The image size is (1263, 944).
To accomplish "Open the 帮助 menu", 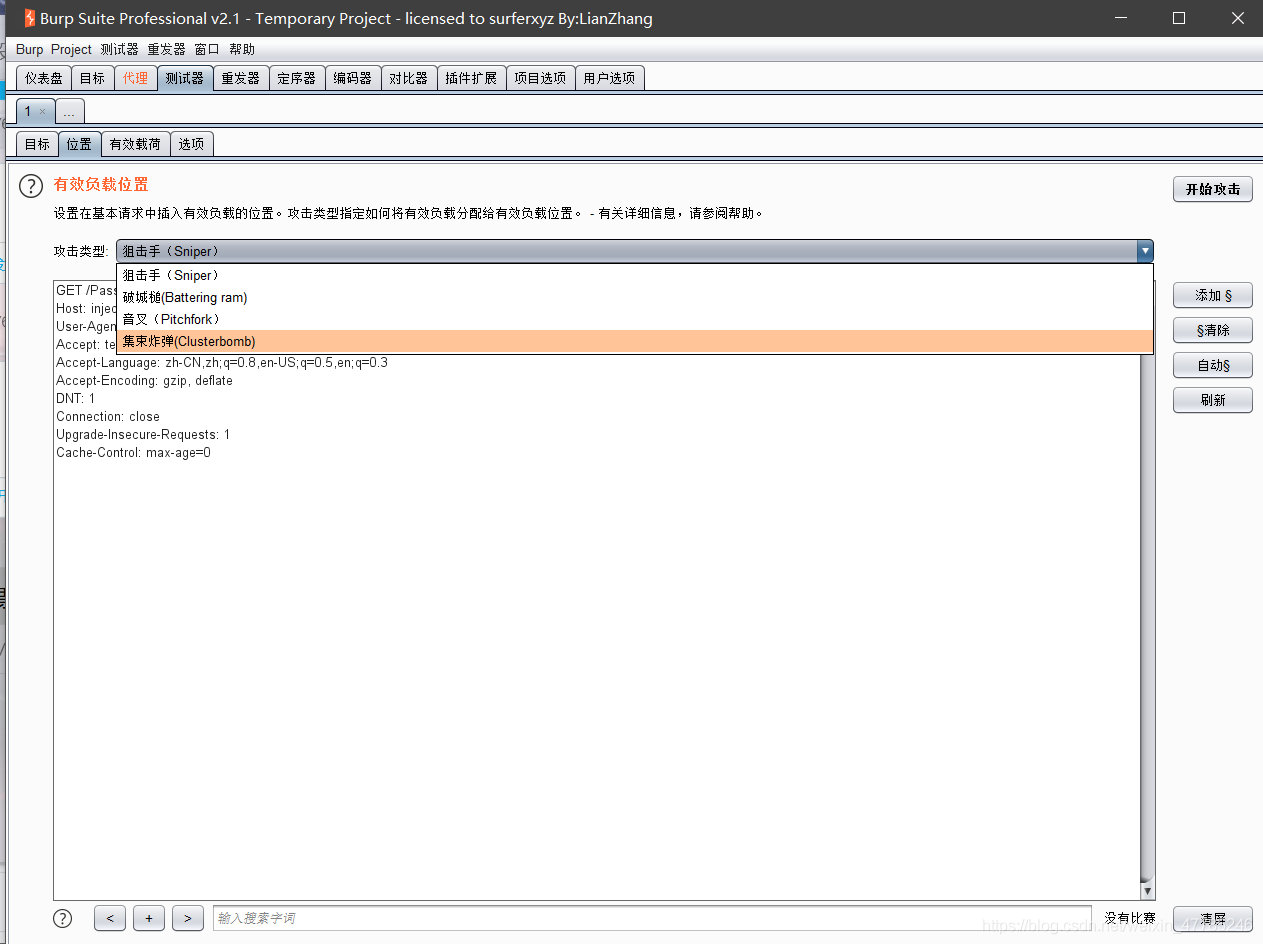I will [241, 49].
